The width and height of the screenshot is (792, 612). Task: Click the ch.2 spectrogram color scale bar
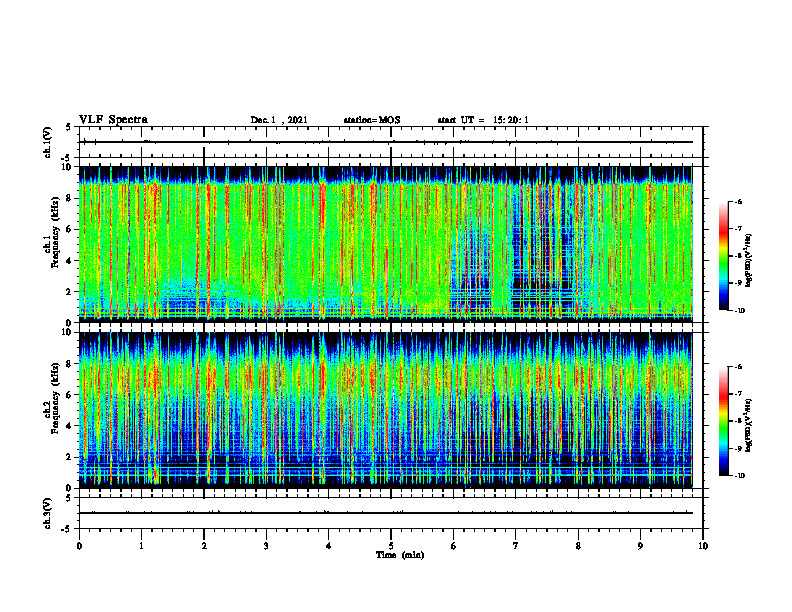click(724, 421)
